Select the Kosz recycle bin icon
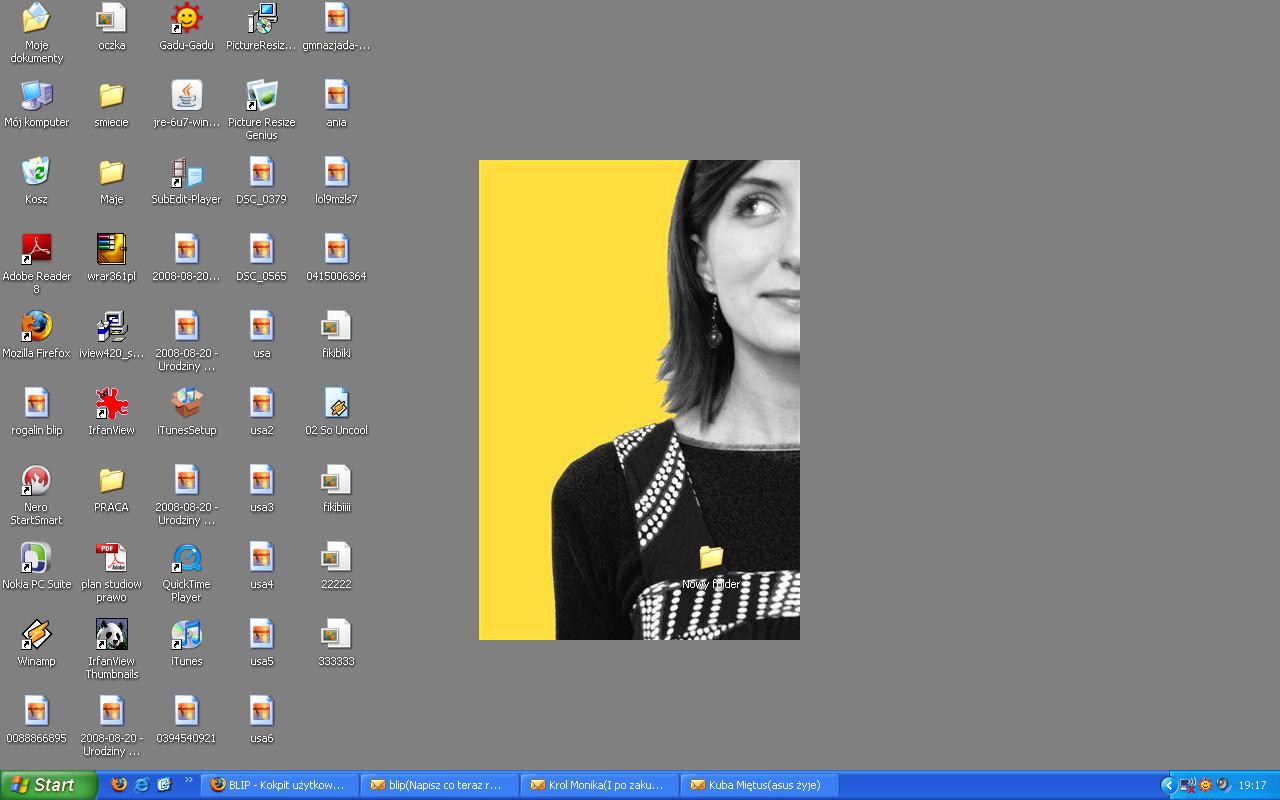This screenshot has height=800, width=1280. tap(36, 173)
